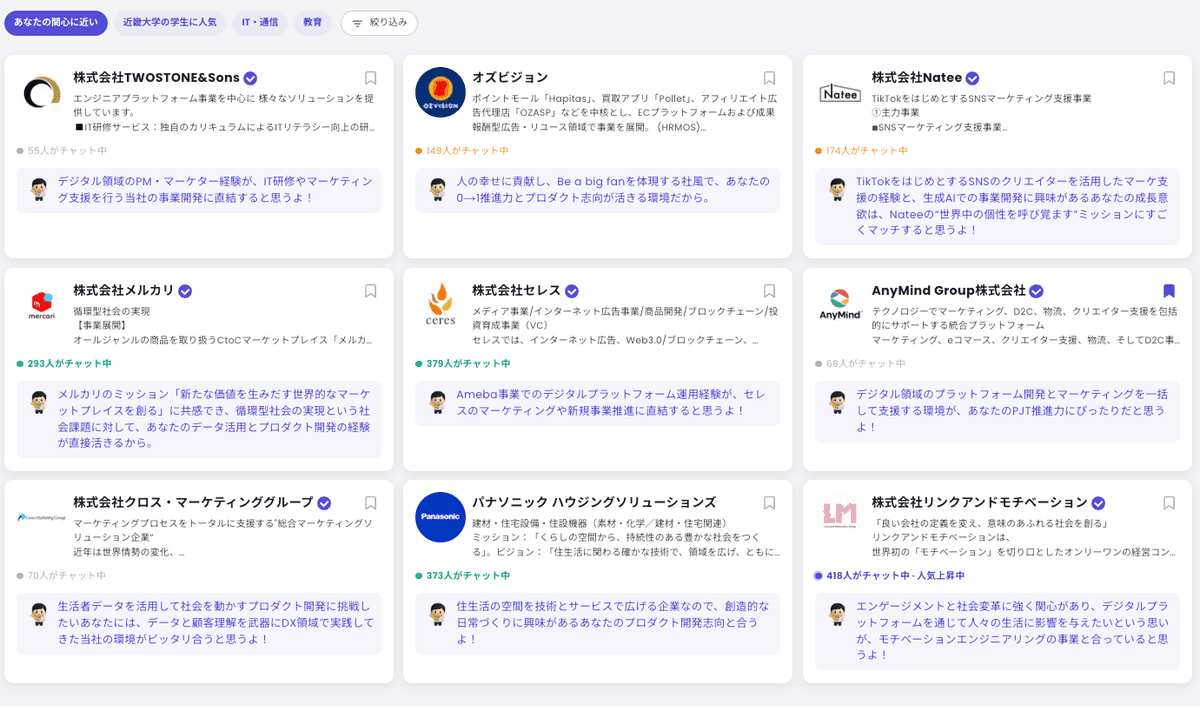This screenshot has height=706, width=1200.
Task: Click the verified badge next to 株式会社メルカリ
Action: click(x=183, y=290)
